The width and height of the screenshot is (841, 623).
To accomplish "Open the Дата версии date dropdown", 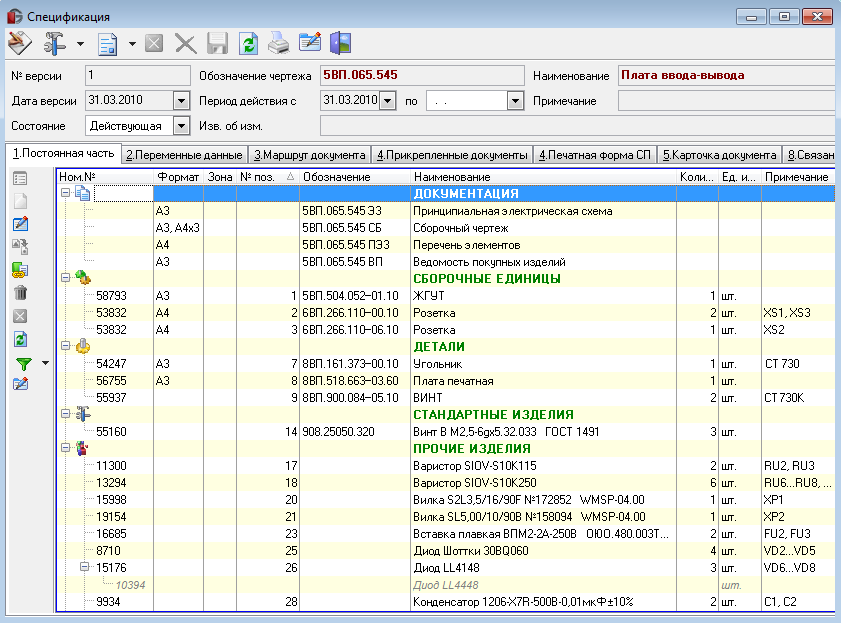I will (181, 100).
